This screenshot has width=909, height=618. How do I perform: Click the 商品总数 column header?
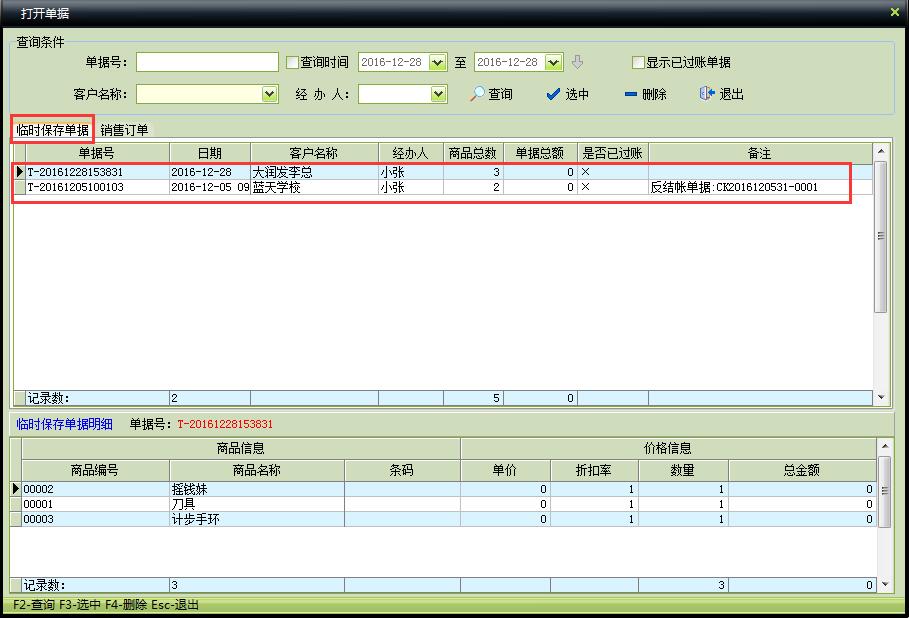coord(473,153)
